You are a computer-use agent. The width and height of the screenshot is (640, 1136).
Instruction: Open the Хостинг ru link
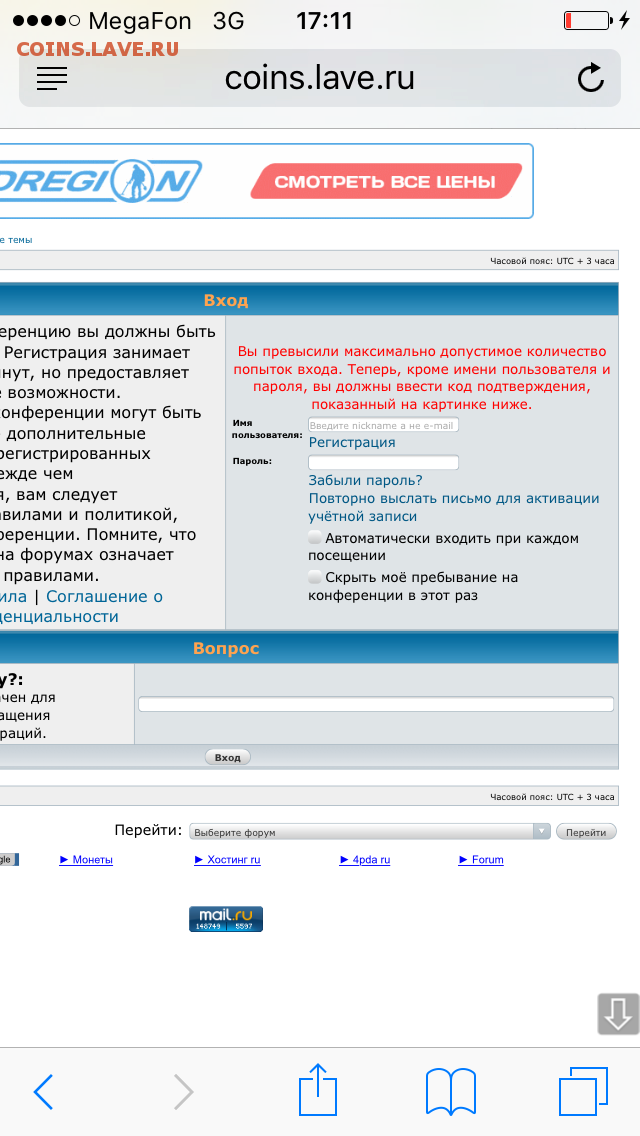click(228, 860)
